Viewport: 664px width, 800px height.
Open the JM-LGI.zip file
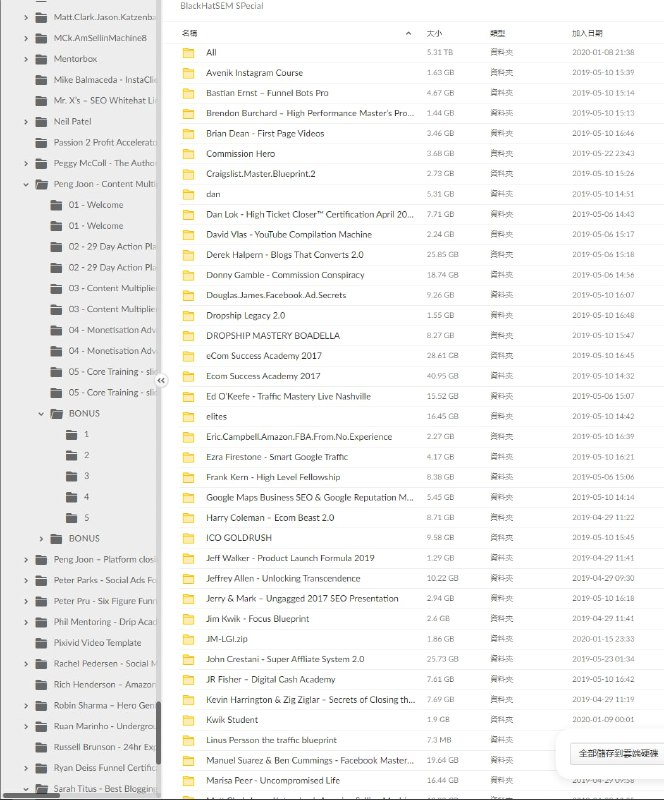[x=230, y=639]
